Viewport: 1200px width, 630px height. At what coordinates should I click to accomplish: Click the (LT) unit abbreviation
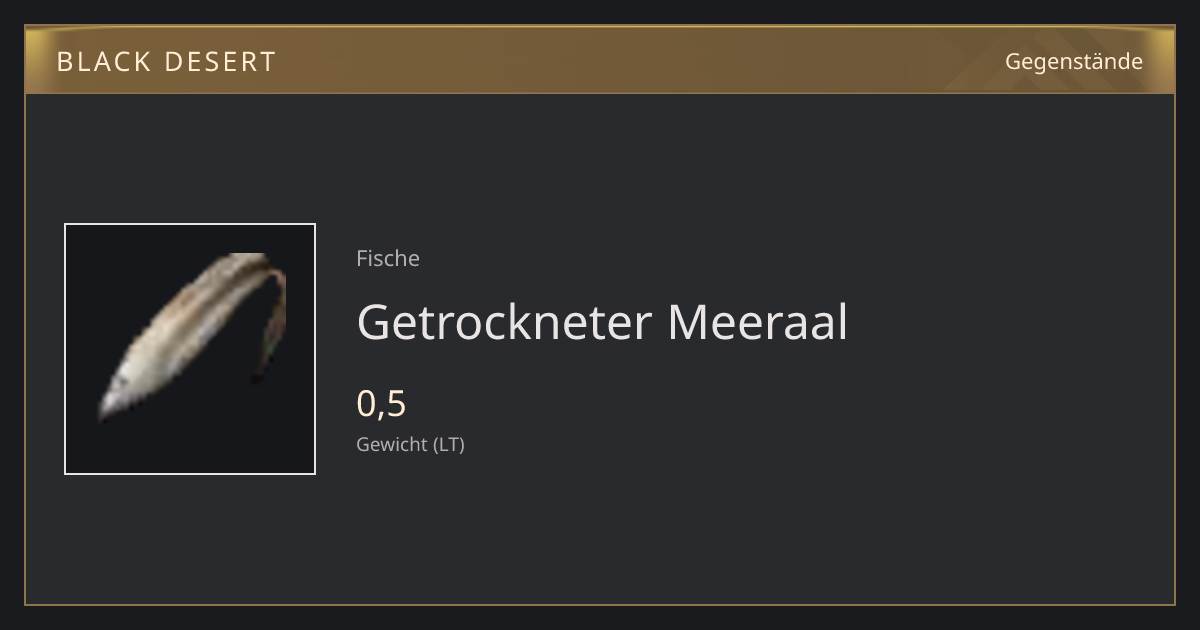click(449, 445)
